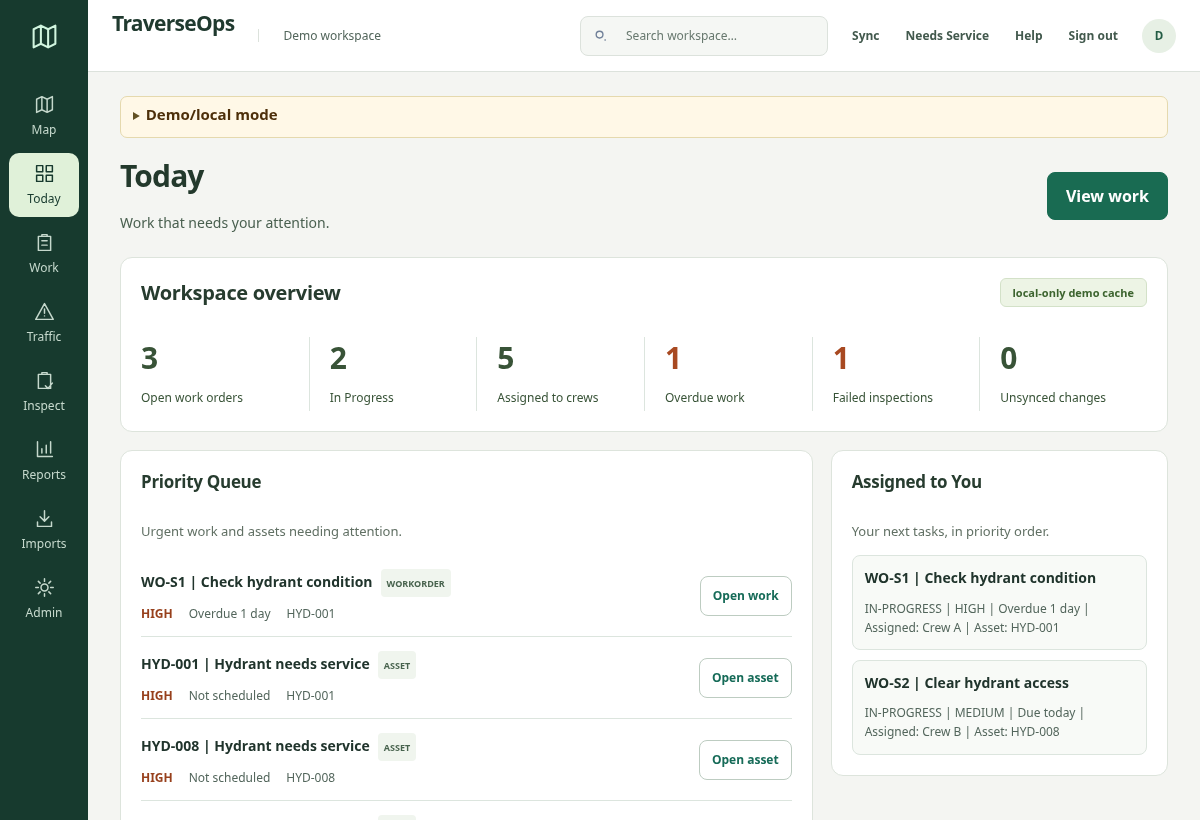Image resolution: width=1200 pixels, height=820 pixels.
Task: Click WO-S1 title in Priority Queue
Action: coord(257,582)
